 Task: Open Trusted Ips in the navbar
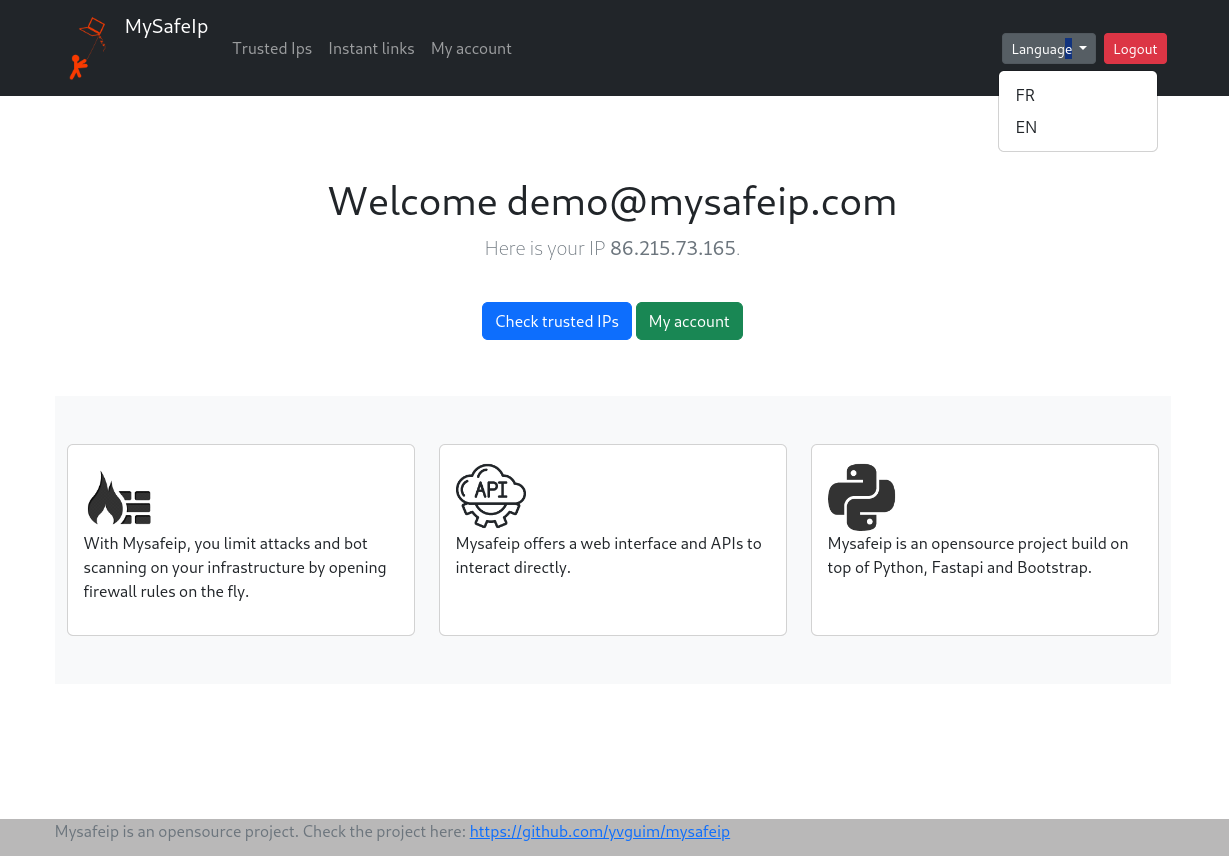272,48
